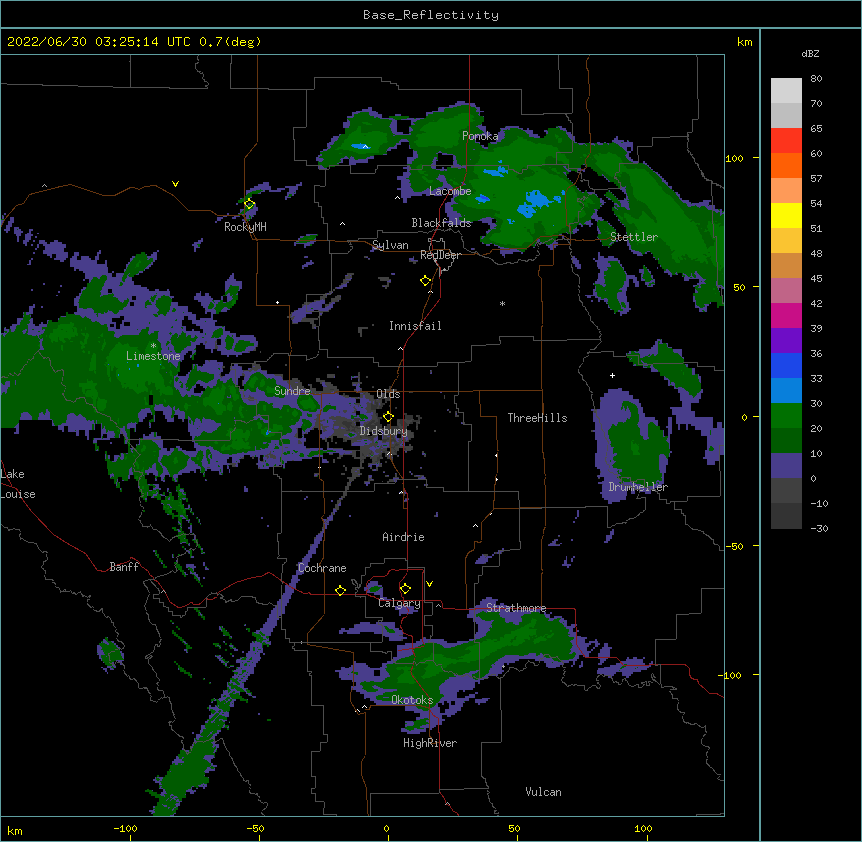Select the mauve 45–42 dBZ swatch
The height and width of the screenshot is (842, 862).
coord(786,290)
